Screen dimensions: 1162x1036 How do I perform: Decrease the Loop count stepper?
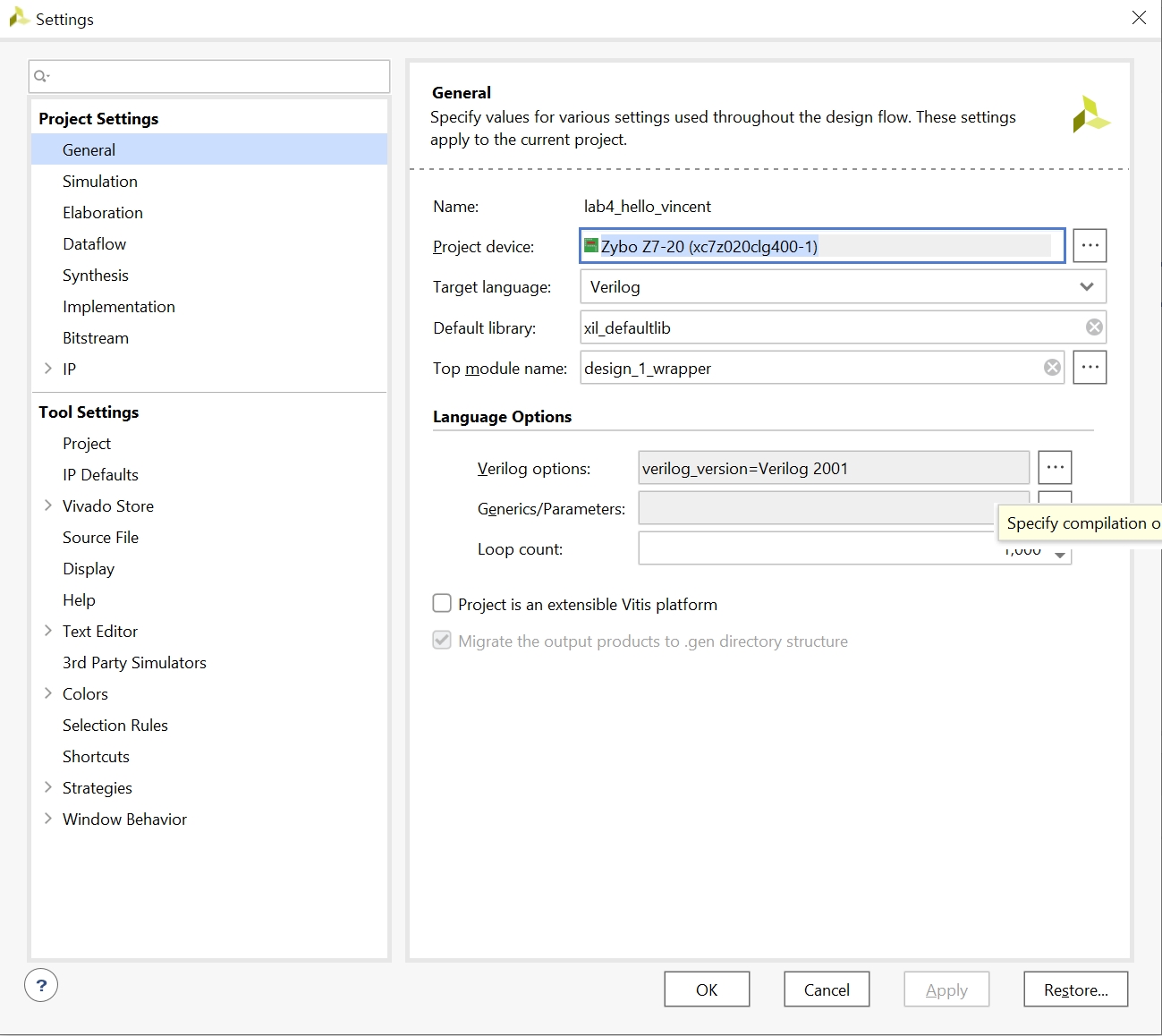(1060, 556)
